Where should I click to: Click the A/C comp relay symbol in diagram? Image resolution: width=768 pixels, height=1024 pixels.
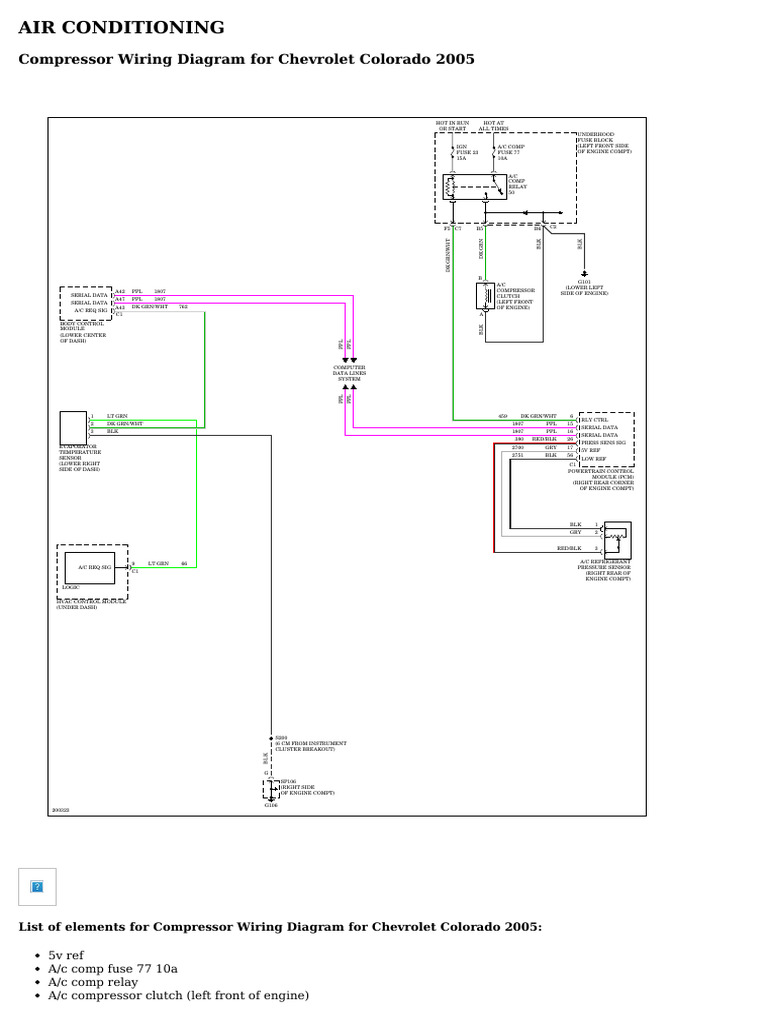pyautogui.click(x=475, y=187)
